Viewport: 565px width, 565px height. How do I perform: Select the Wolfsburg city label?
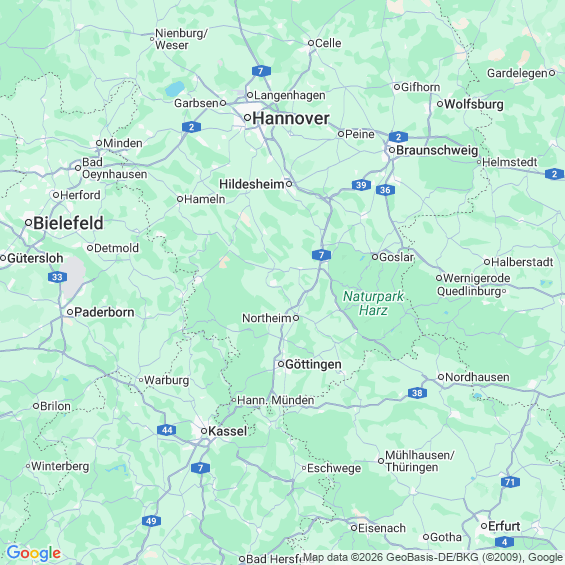click(x=474, y=104)
